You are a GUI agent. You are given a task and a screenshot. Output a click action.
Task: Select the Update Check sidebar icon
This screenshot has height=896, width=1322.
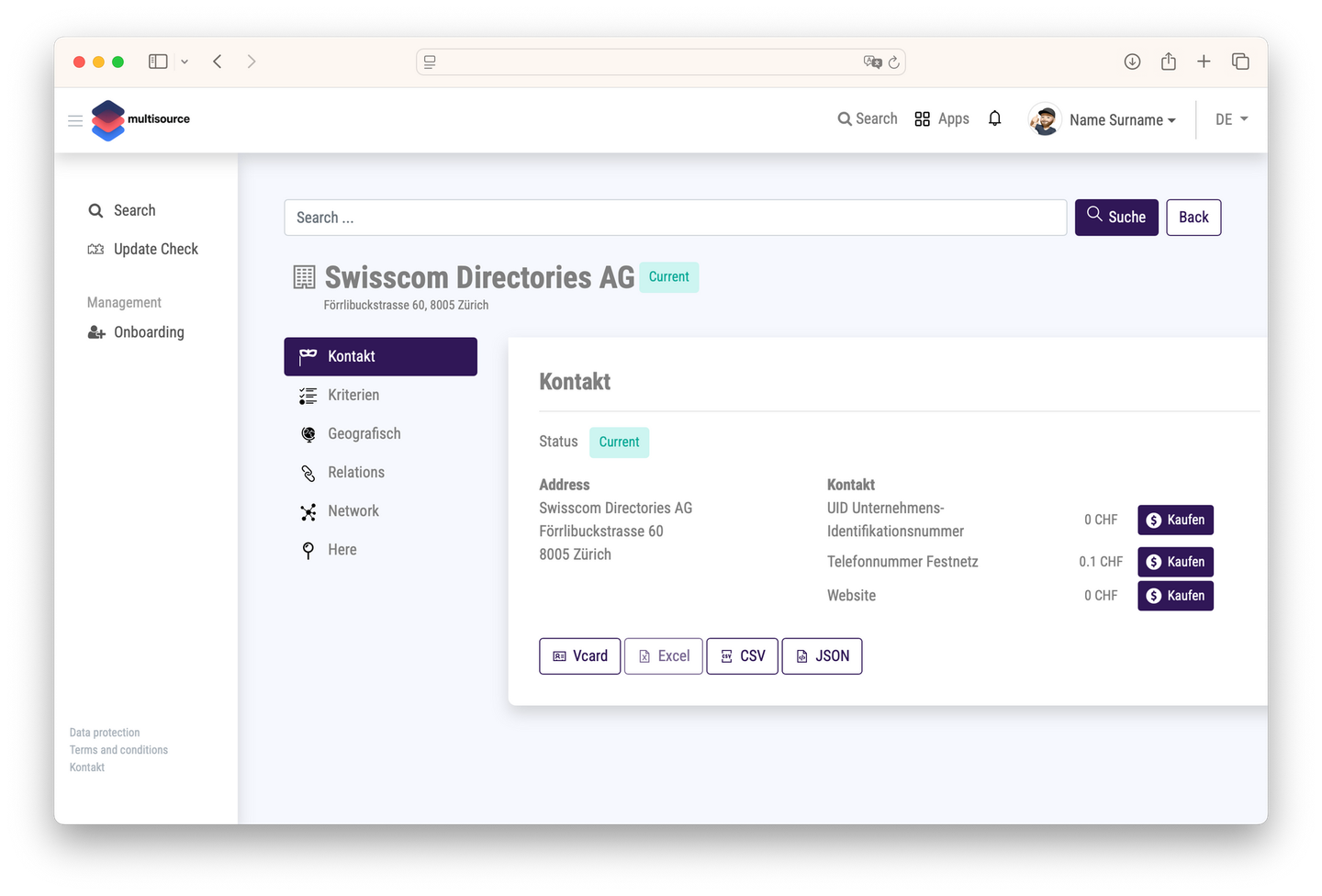[95, 249]
